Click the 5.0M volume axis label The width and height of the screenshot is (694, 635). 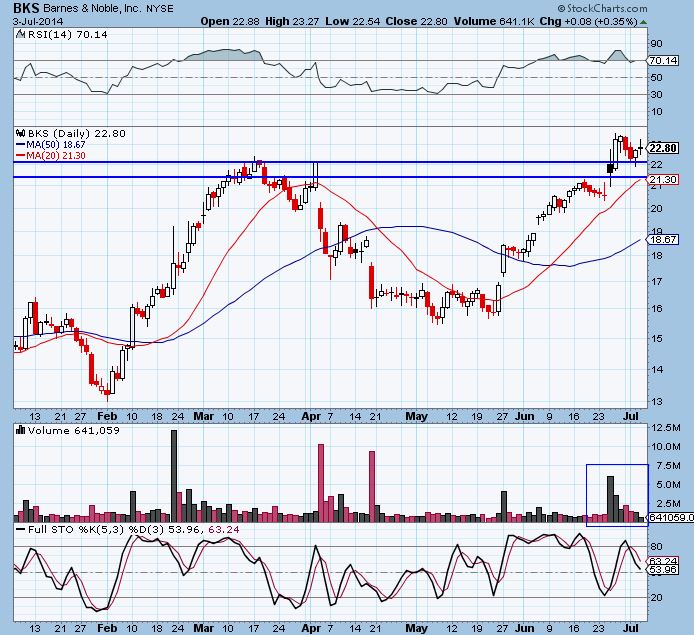click(668, 485)
